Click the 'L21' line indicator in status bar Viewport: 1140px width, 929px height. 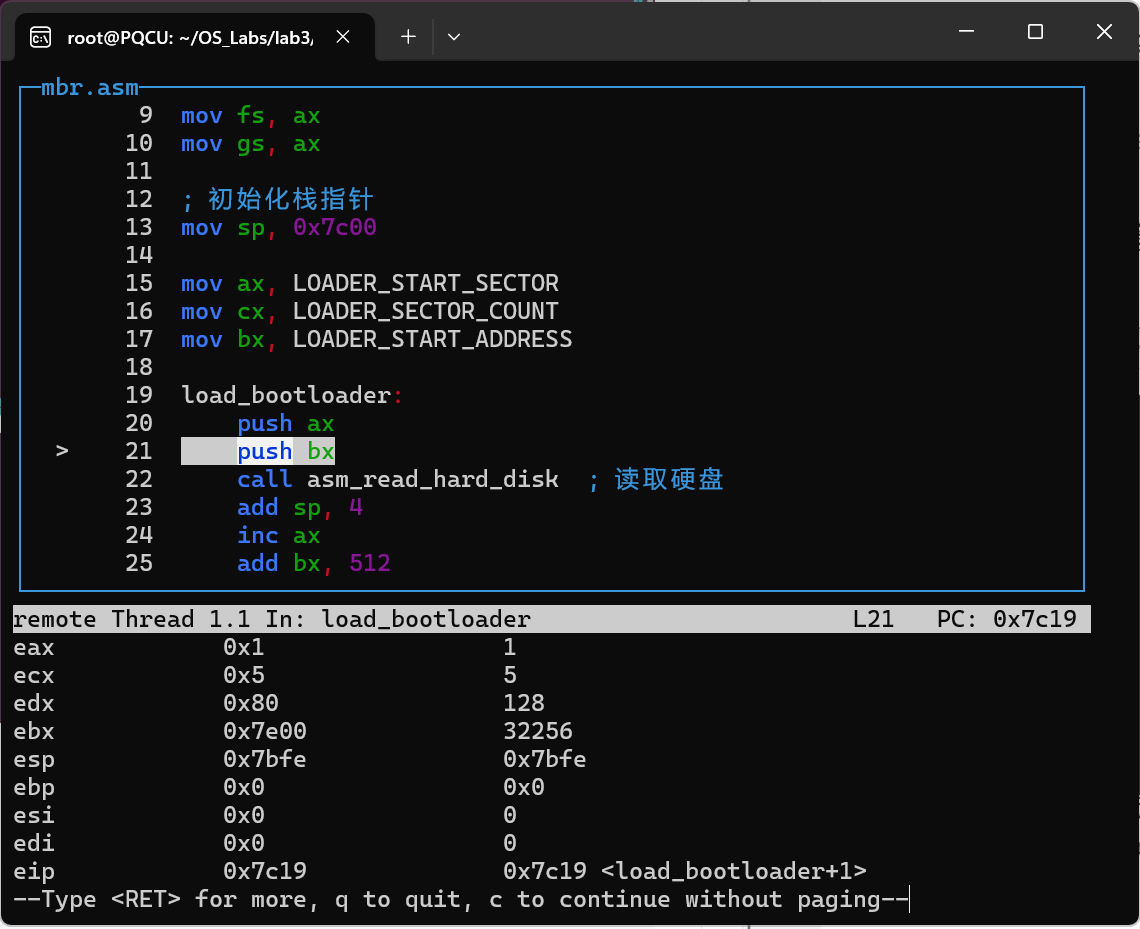872,619
